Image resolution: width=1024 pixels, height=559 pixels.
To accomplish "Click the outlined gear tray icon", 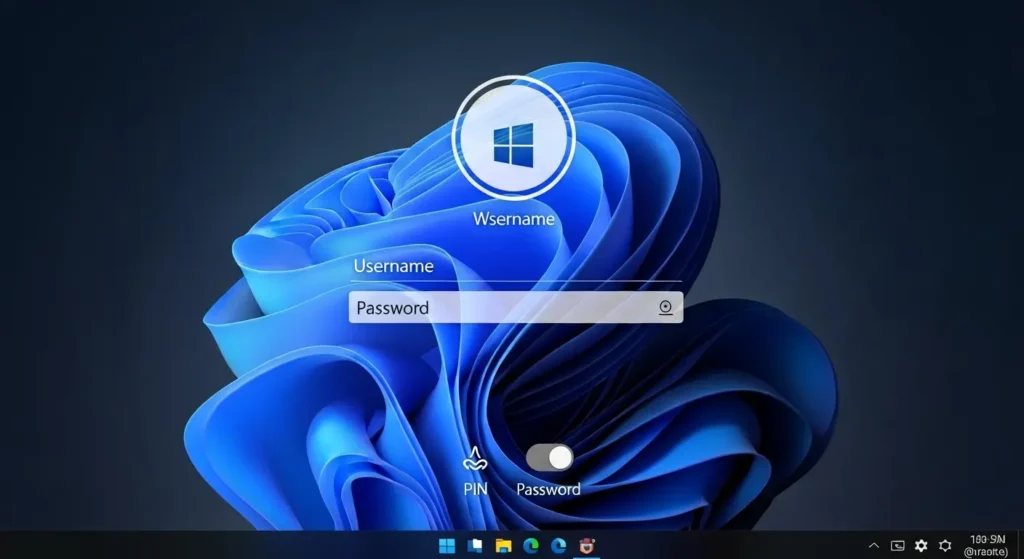I will point(945,546).
